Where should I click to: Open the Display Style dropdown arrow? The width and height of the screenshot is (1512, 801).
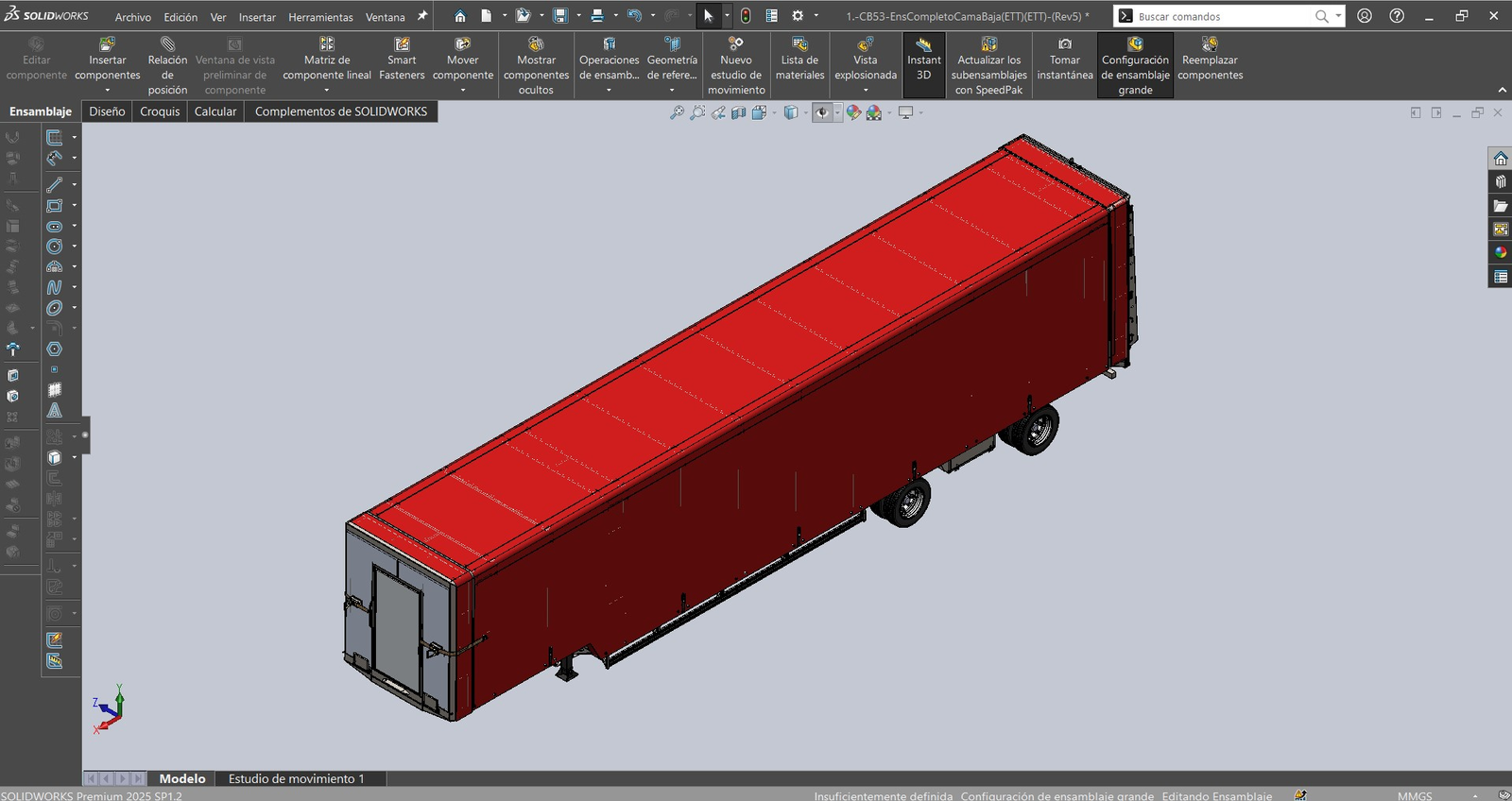[x=805, y=112]
